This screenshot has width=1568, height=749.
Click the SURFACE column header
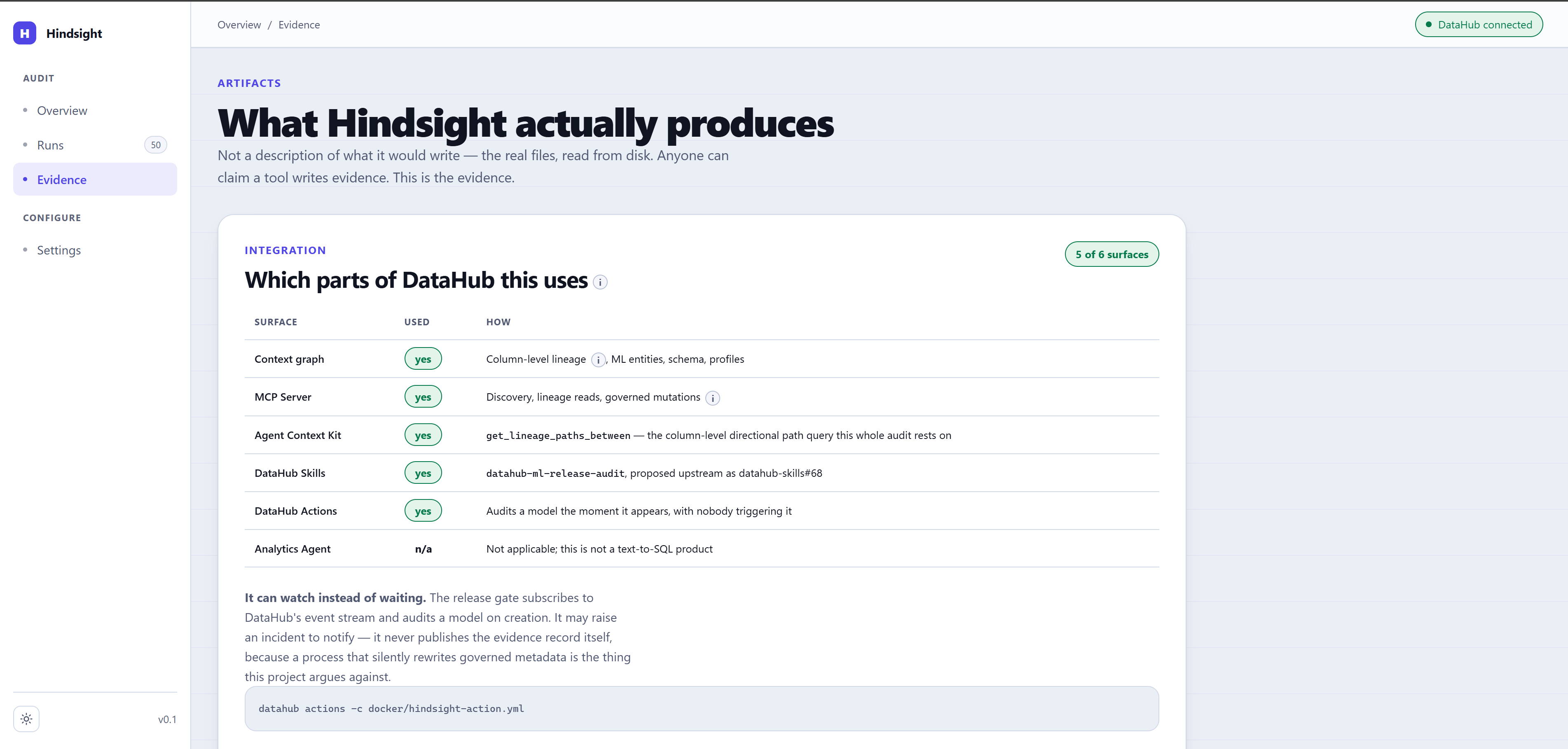(x=276, y=322)
